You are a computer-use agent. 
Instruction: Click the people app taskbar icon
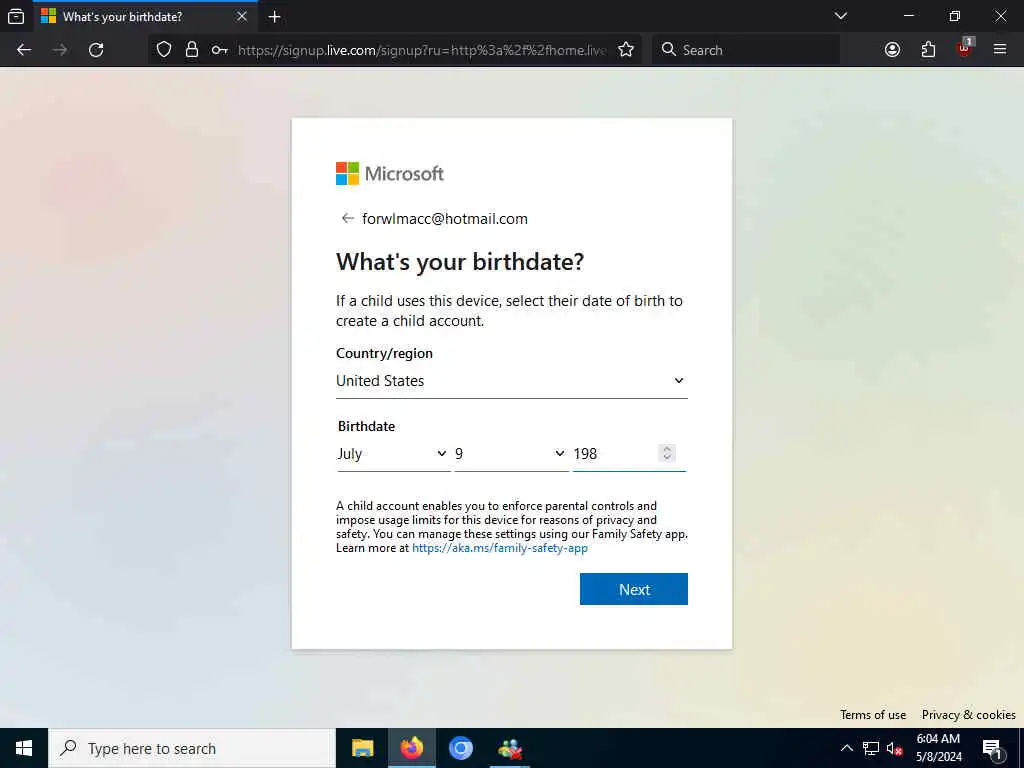[x=510, y=748]
